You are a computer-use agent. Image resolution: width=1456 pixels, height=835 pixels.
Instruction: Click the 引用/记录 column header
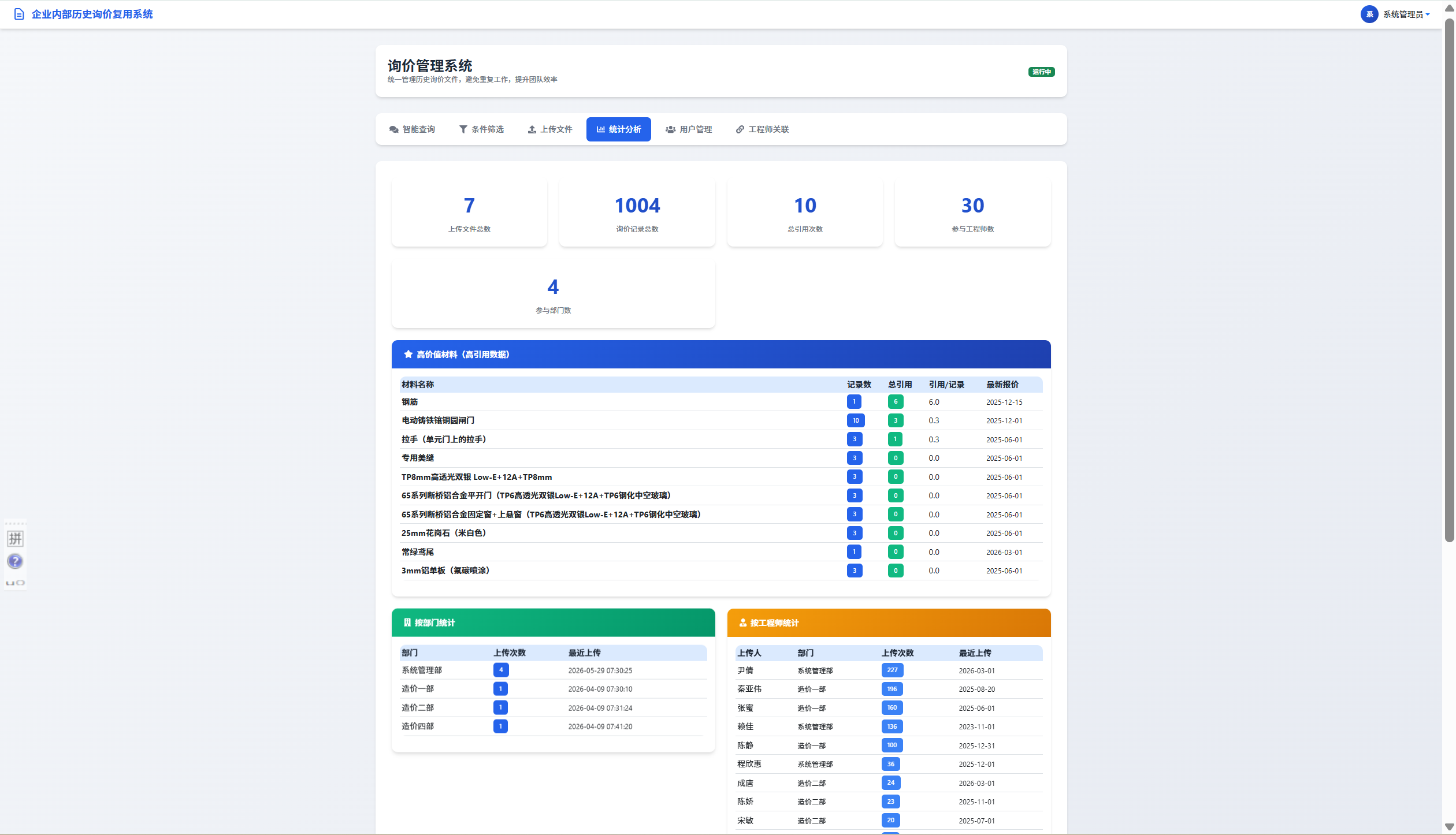946,385
